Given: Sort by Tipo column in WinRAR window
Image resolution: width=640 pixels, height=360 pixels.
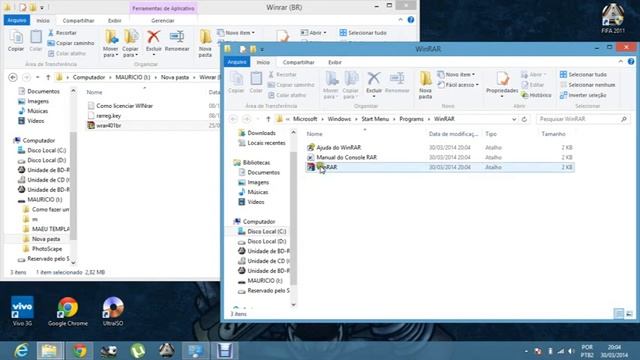Looking at the screenshot, I should (491, 134).
